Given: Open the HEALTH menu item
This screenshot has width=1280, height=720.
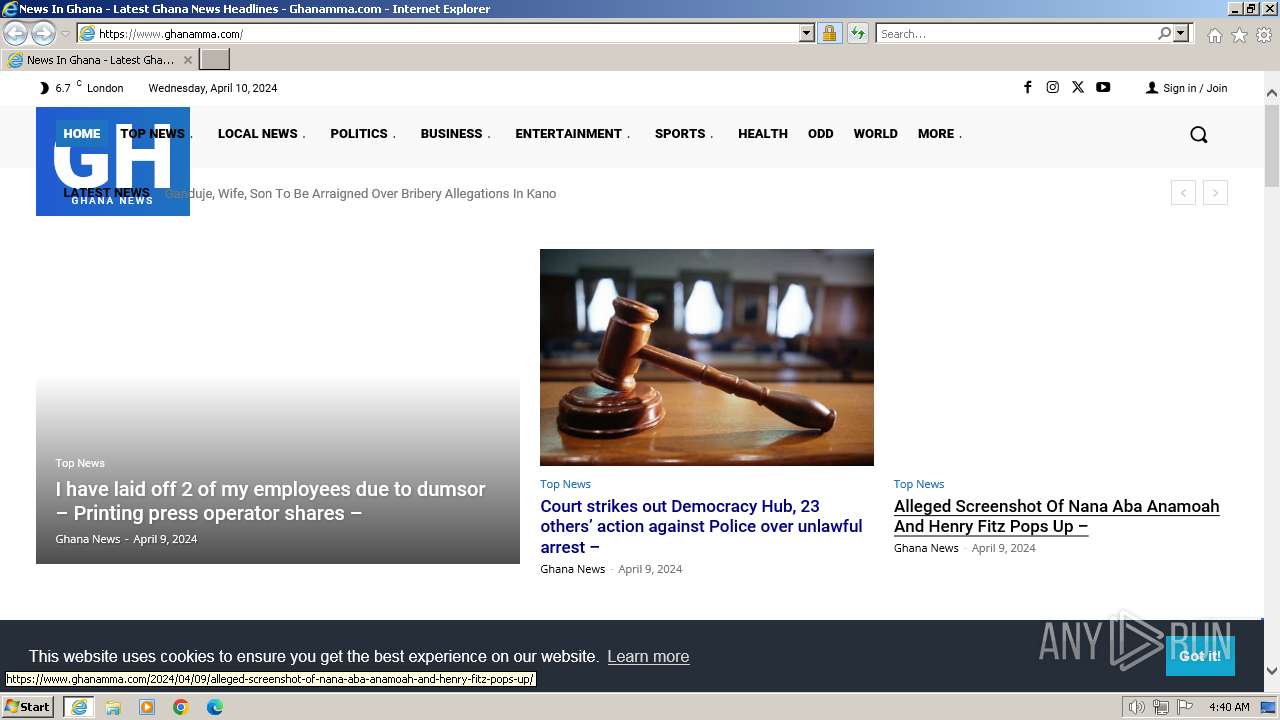Looking at the screenshot, I should point(763,133).
